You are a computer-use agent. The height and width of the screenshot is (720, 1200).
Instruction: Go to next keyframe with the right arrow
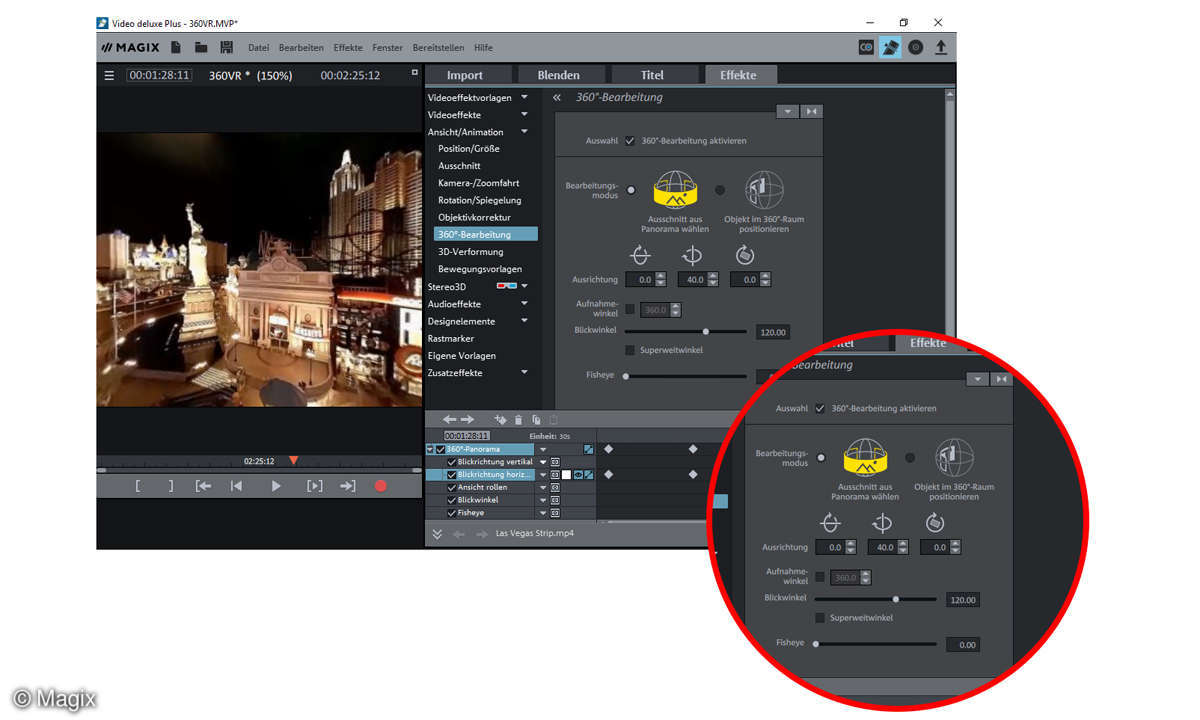[x=467, y=420]
